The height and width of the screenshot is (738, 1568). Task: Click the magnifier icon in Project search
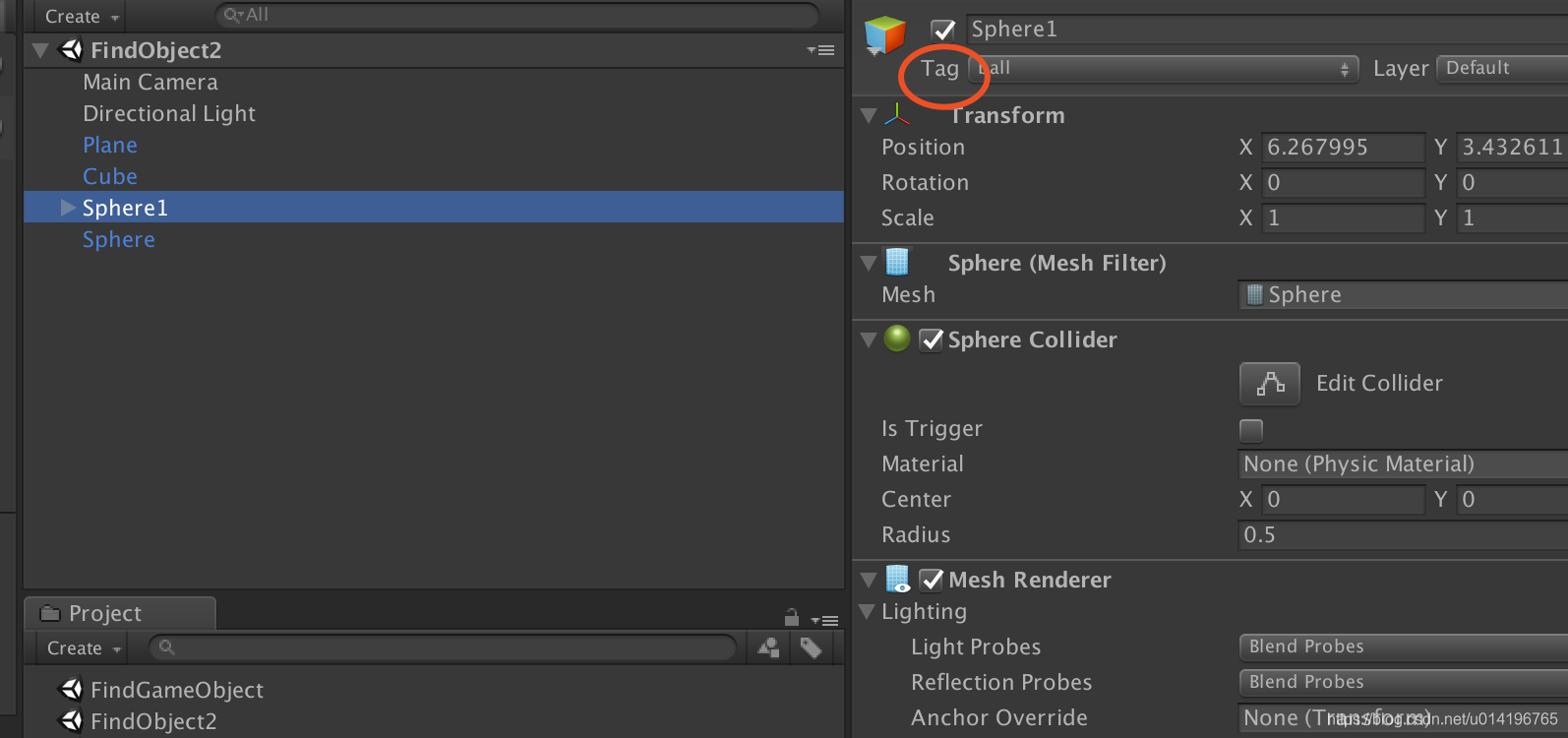point(167,646)
